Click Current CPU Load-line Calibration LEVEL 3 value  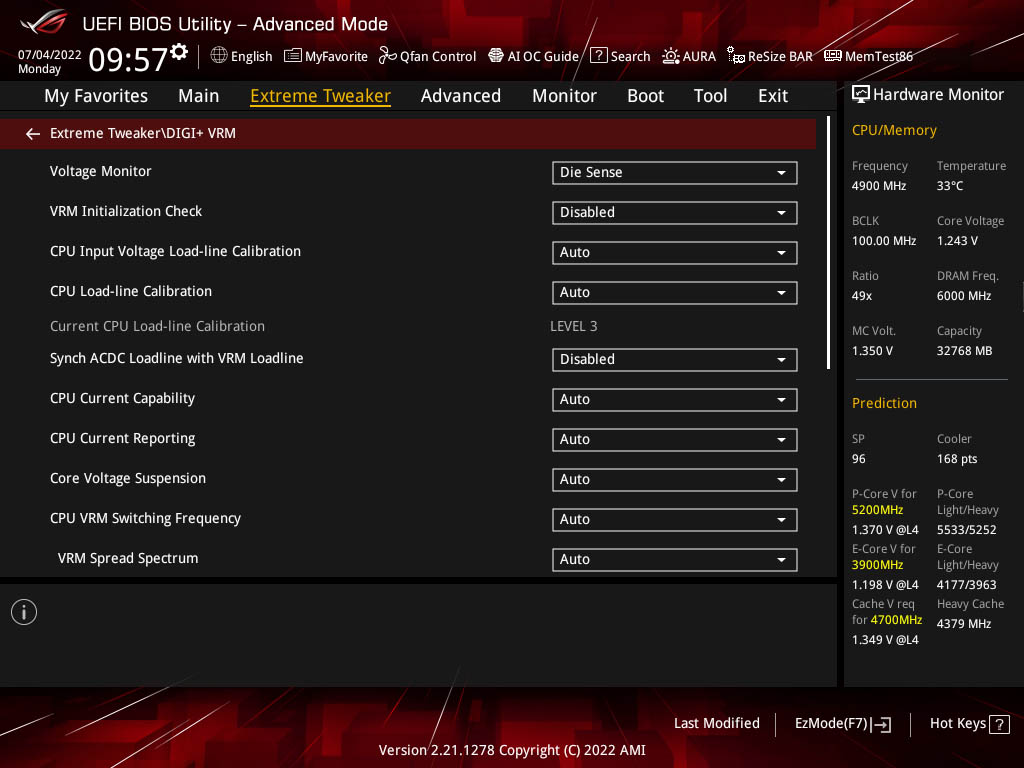click(573, 326)
